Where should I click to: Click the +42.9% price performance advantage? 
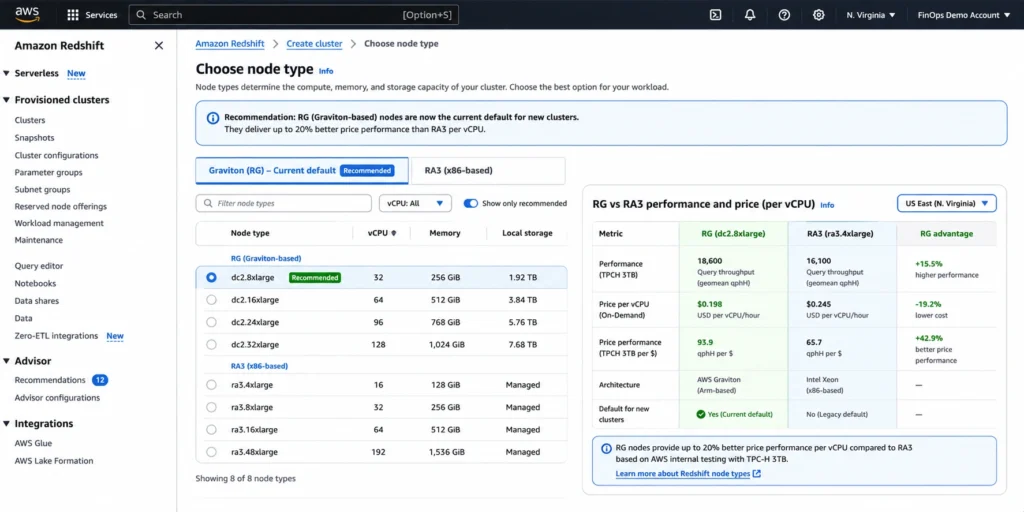(x=929, y=338)
